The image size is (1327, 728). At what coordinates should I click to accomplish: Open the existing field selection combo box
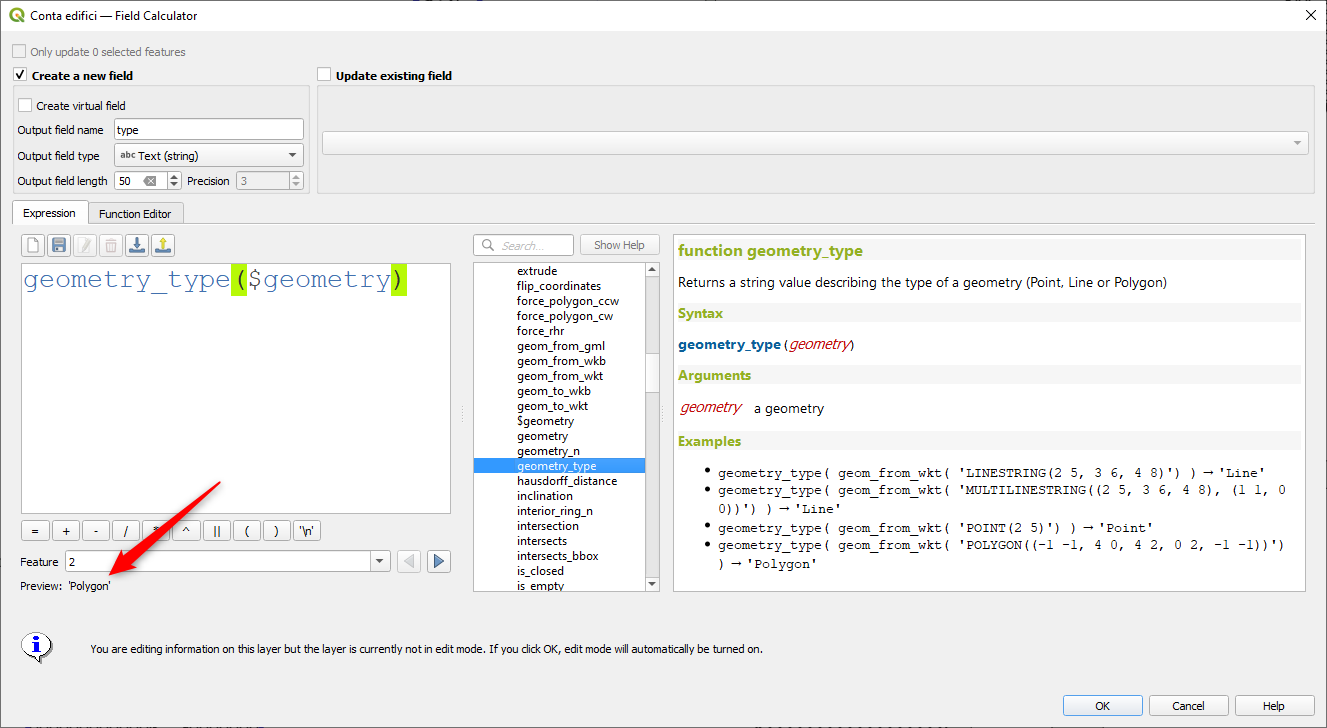pyautogui.click(x=814, y=143)
